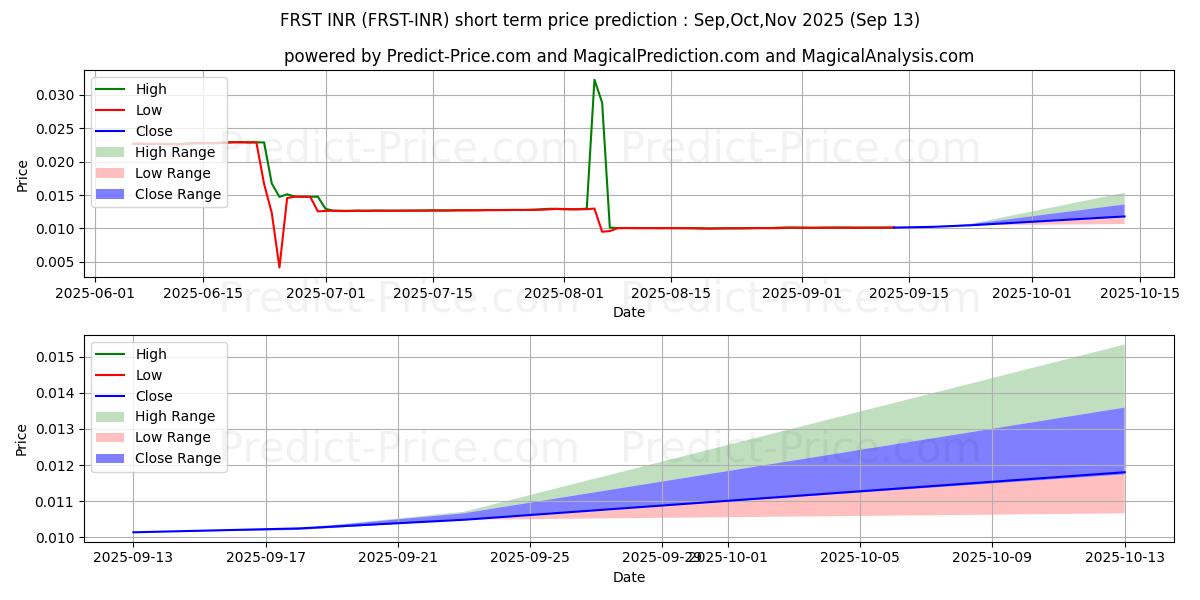
Task: Click the Low Range swatch in bottom legend
Action: point(113,437)
